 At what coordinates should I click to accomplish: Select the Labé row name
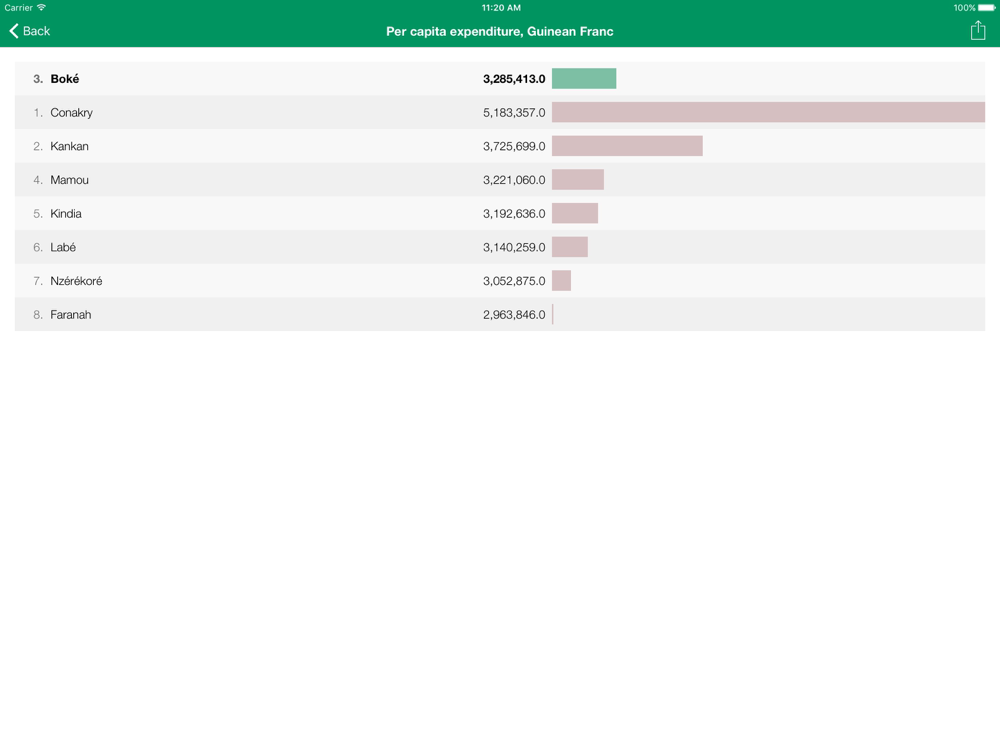coord(63,247)
